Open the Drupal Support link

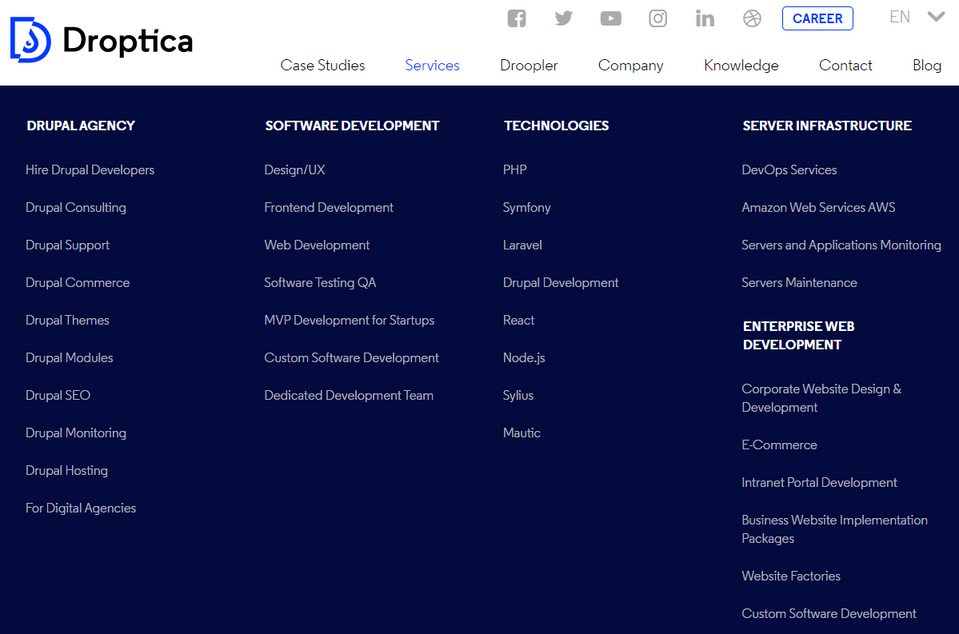[x=67, y=245]
